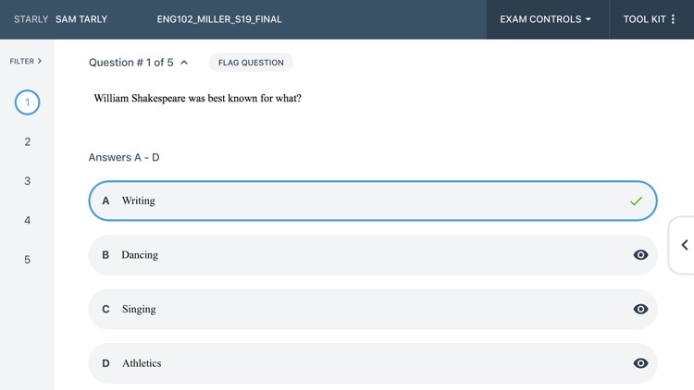This screenshot has width=694, height=390.
Task: Expand the Filter sidebar arrow
Action: 39,61
